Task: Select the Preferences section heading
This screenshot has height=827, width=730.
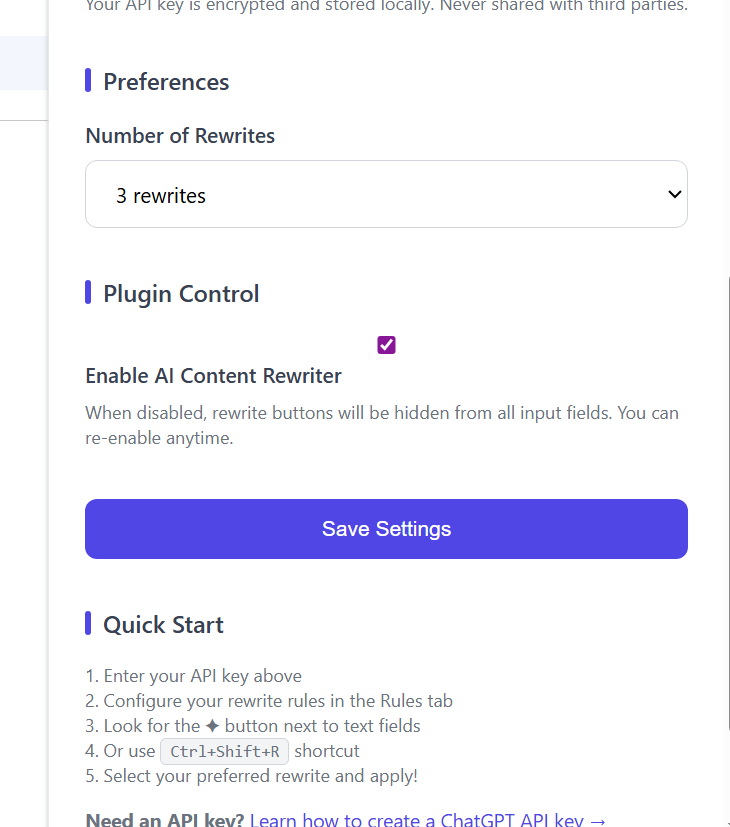Action: tap(166, 82)
